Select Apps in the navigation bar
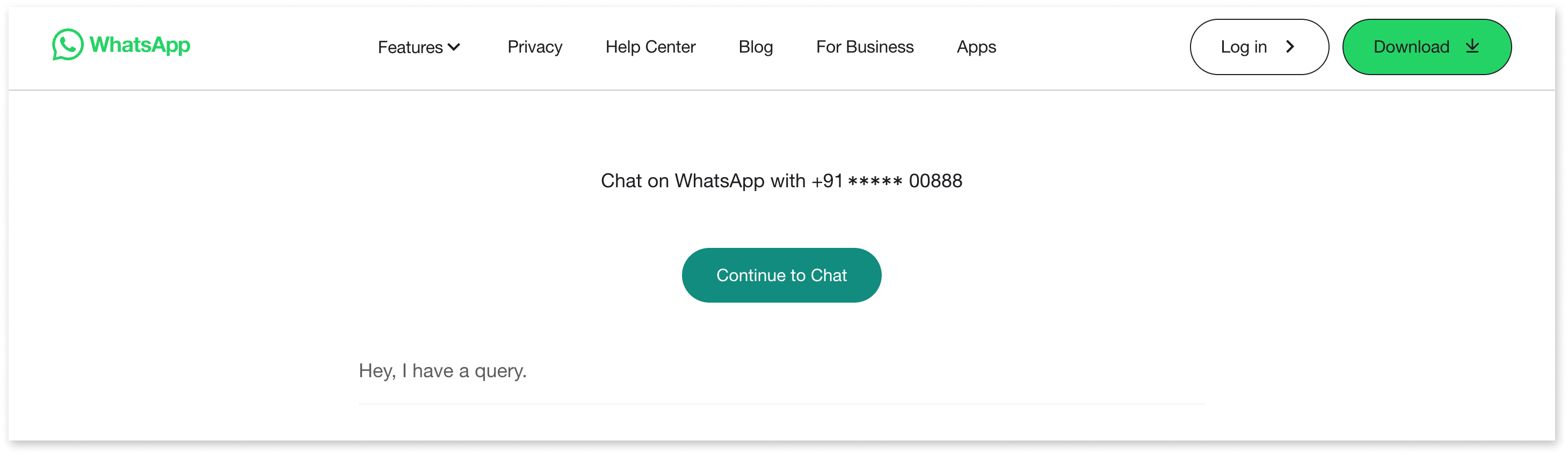The width and height of the screenshot is (1568, 455). (x=976, y=47)
